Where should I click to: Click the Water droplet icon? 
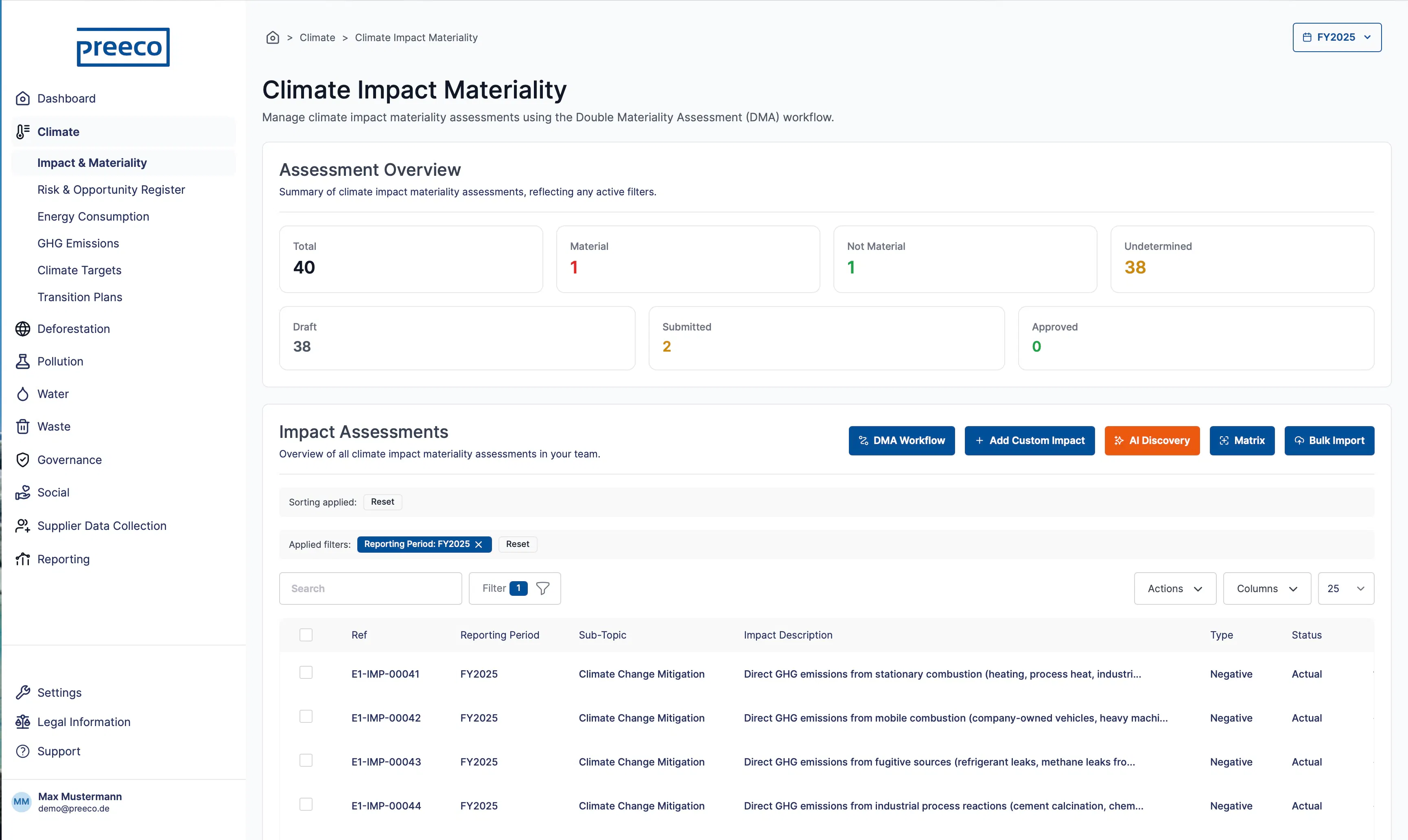[x=23, y=394]
